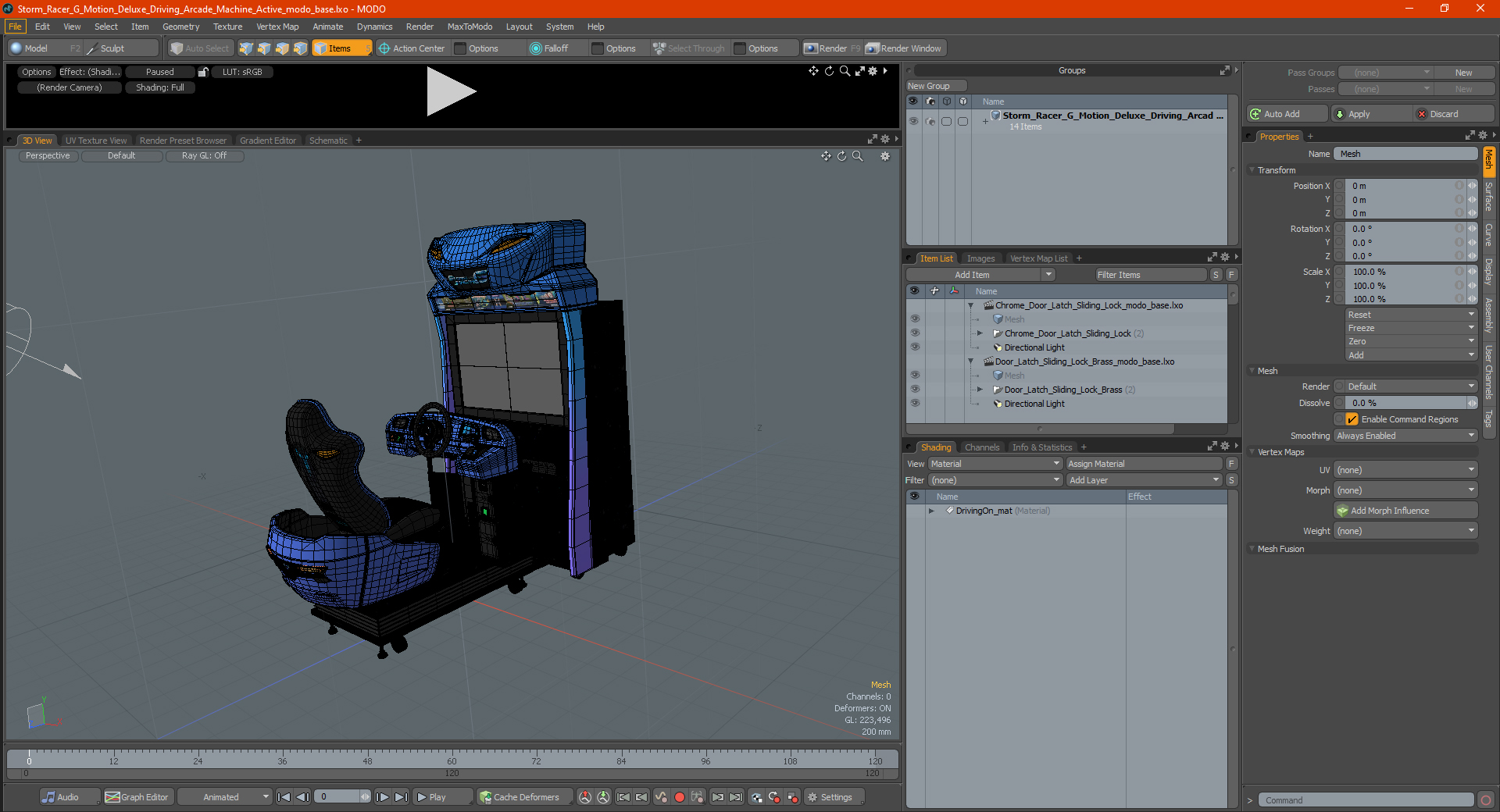
Task: Select Materials selection mode icon
Action: click(x=300, y=48)
